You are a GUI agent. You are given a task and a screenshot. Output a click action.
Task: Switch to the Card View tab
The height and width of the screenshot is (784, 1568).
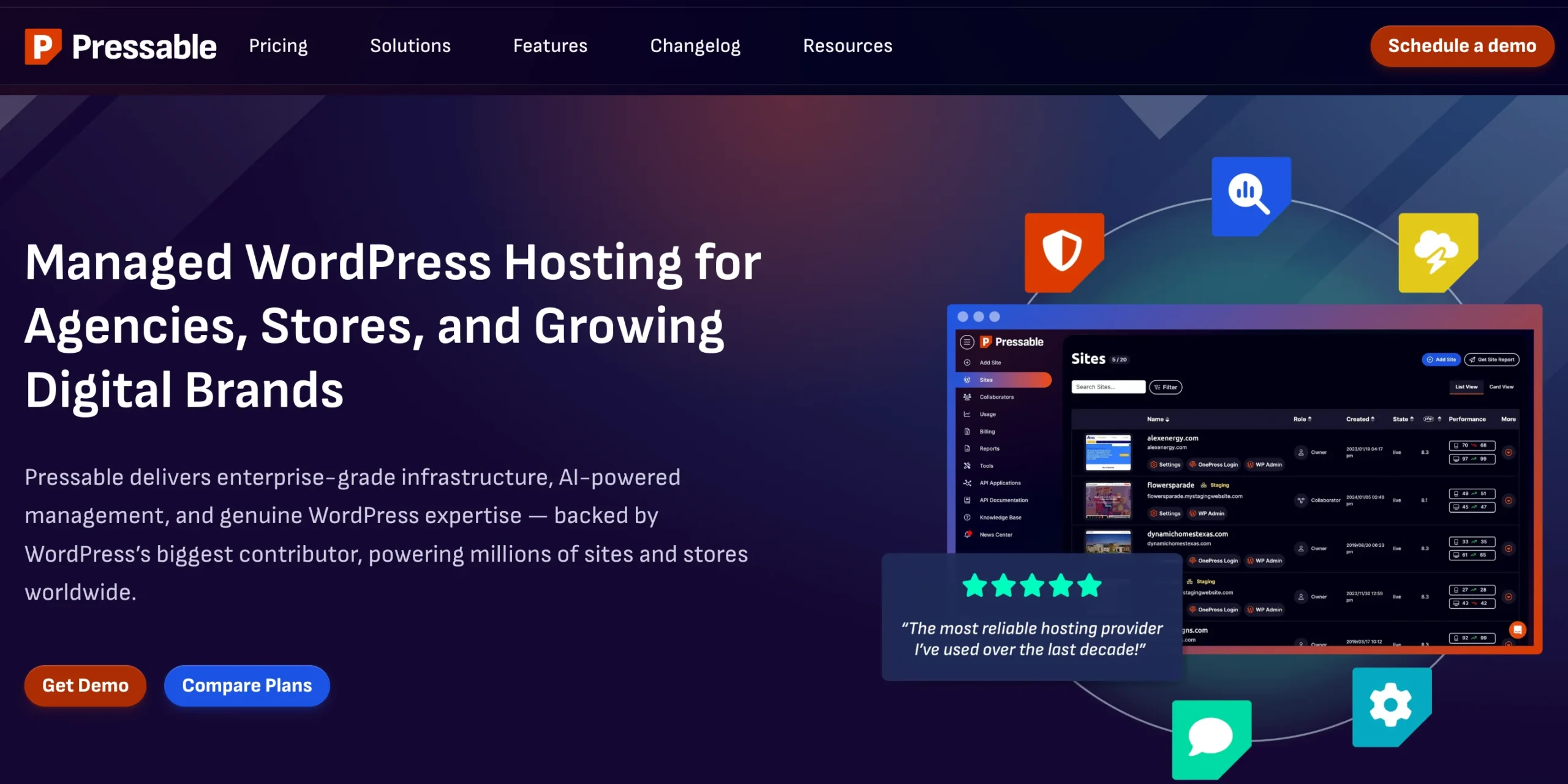click(x=1501, y=387)
